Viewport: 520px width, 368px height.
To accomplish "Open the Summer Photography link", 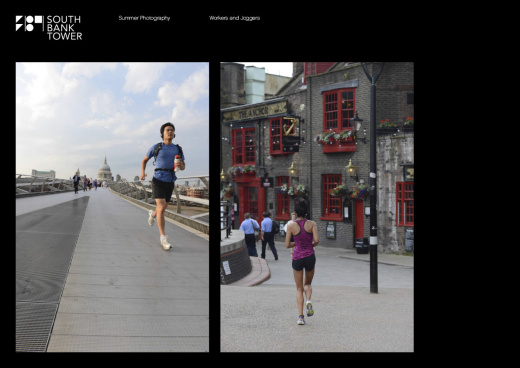I will pos(144,18).
